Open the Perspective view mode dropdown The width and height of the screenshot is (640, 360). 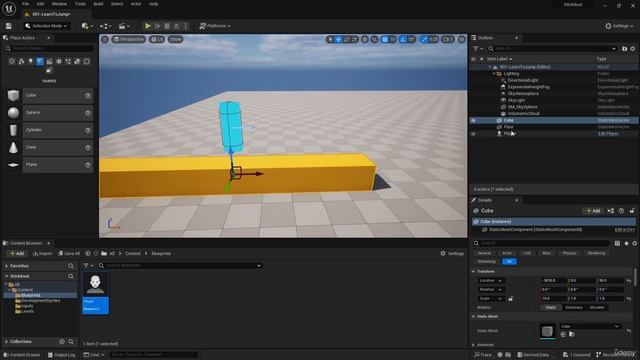[x=129, y=39]
